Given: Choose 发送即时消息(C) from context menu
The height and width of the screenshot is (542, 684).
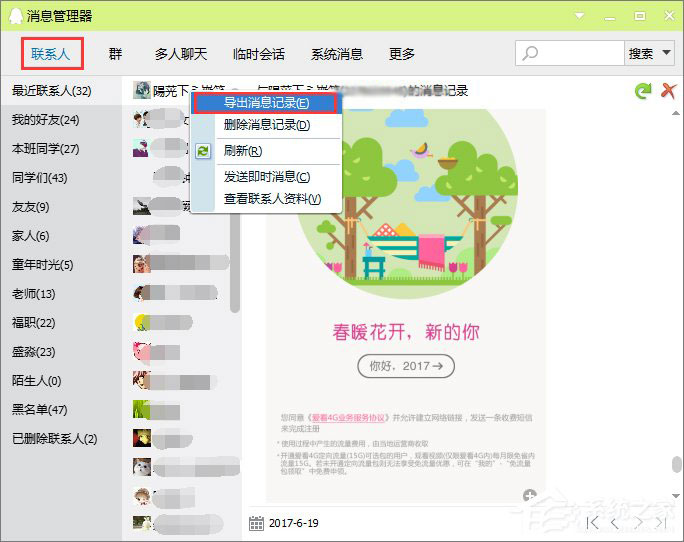Looking at the screenshot, I should point(266,177).
